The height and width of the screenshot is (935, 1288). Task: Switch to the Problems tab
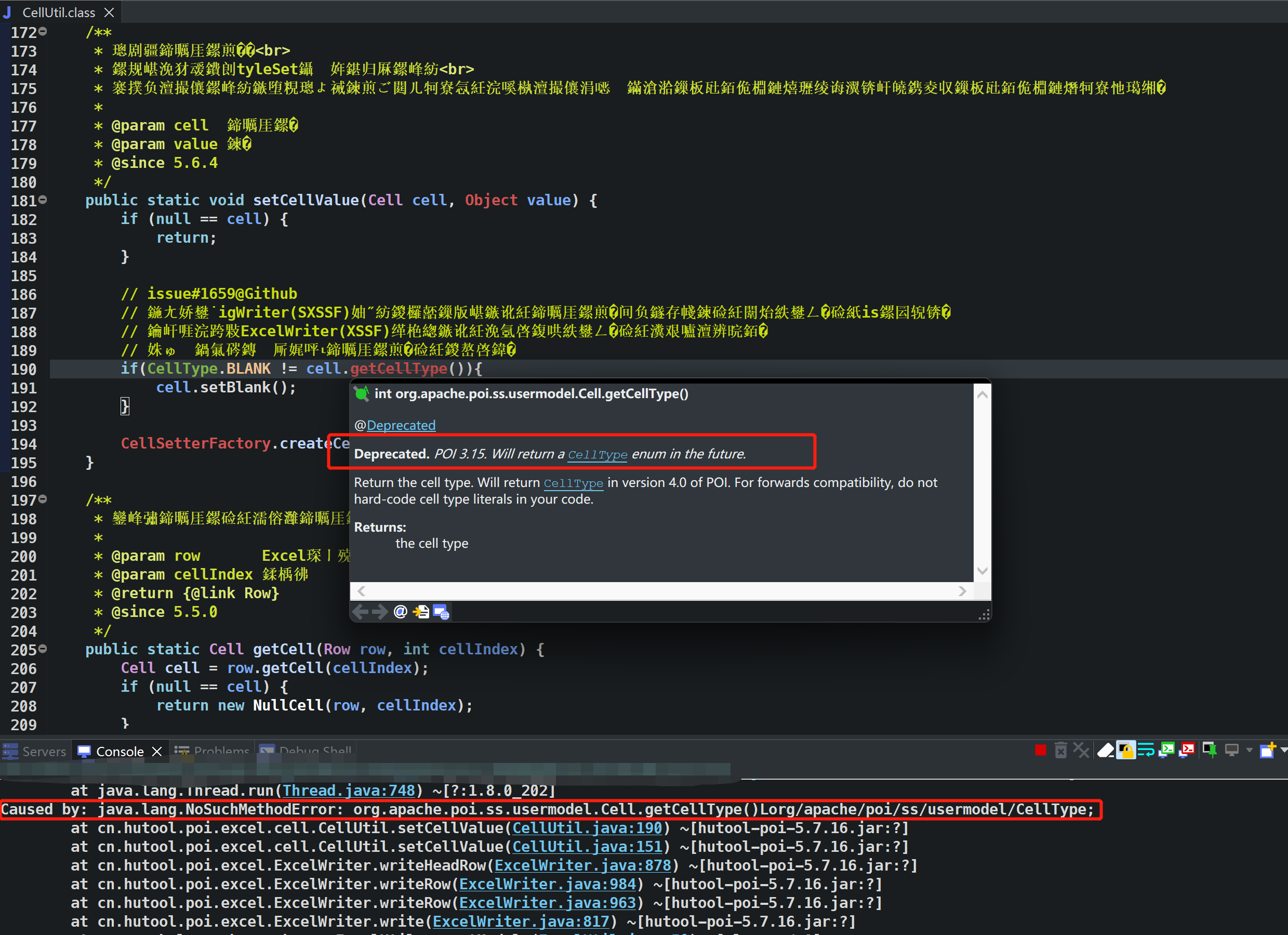pos(221,751)
